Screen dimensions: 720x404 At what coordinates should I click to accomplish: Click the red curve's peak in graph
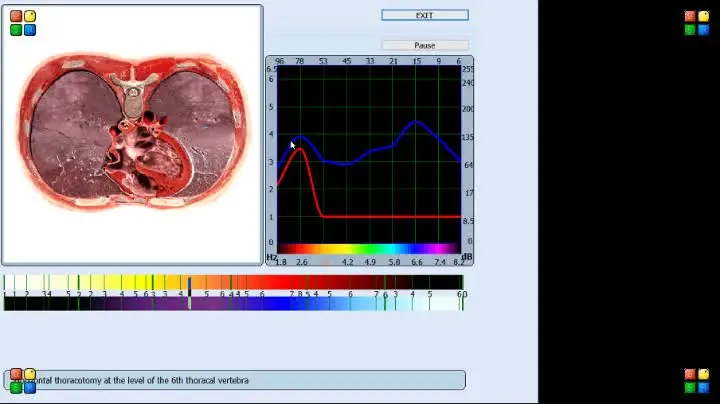pos(298,149)
